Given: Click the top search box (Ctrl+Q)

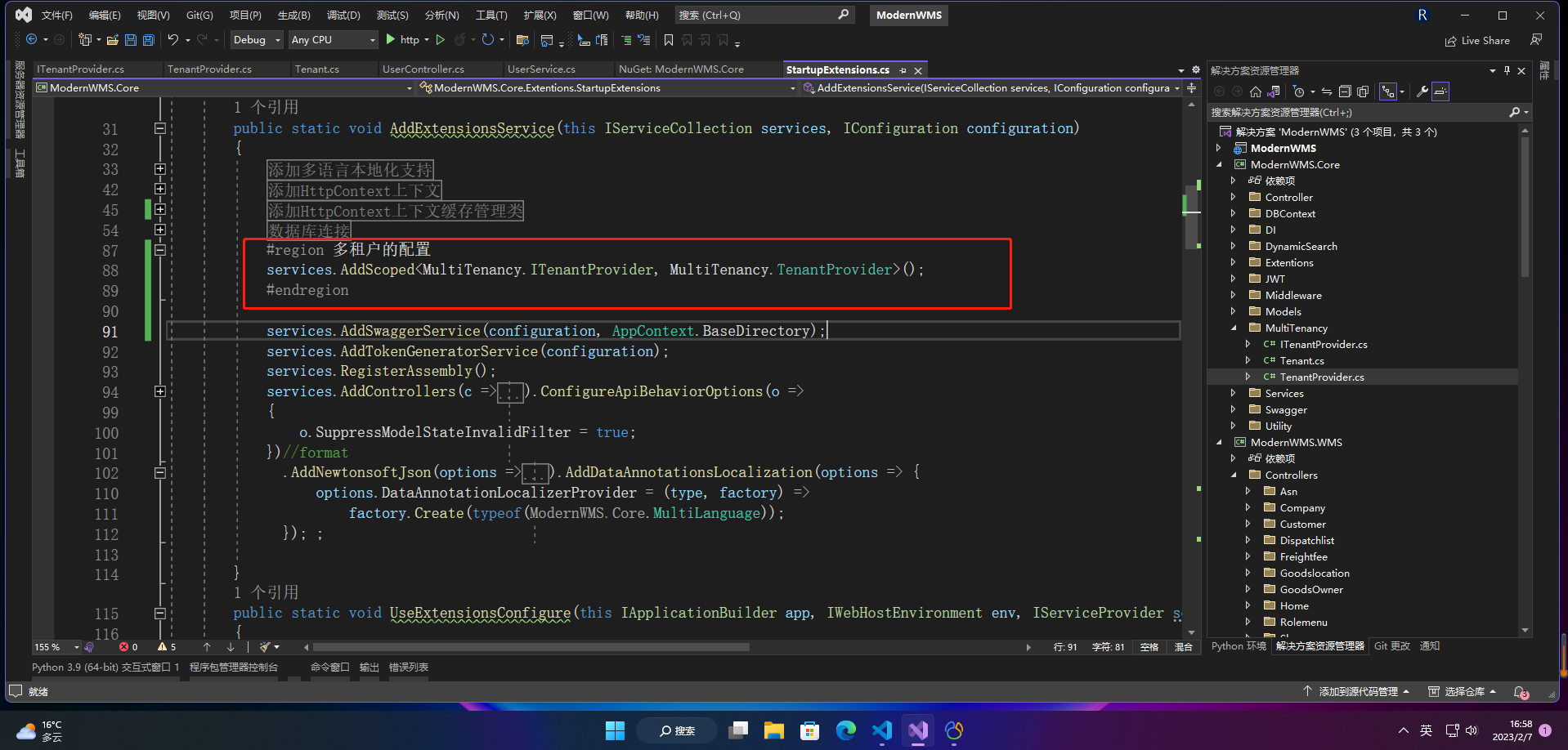Looking at the screenshot, I should tap(764, 15).
